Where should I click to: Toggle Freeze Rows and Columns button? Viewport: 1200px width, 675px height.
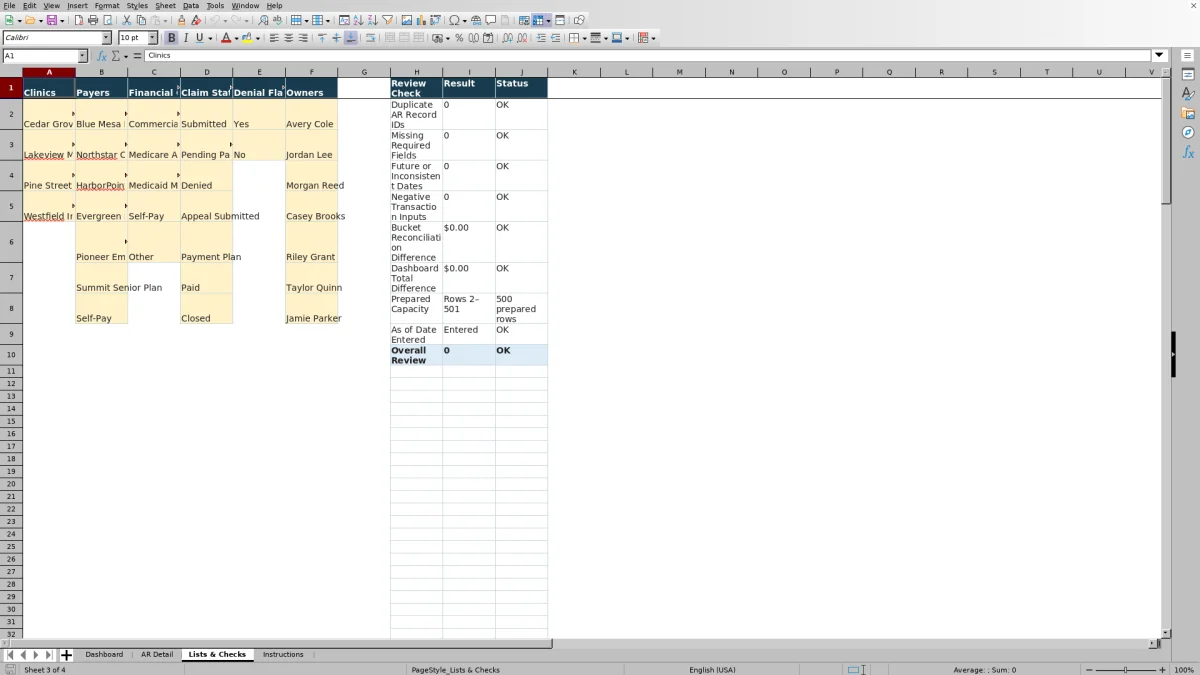(x=538, y=20)
